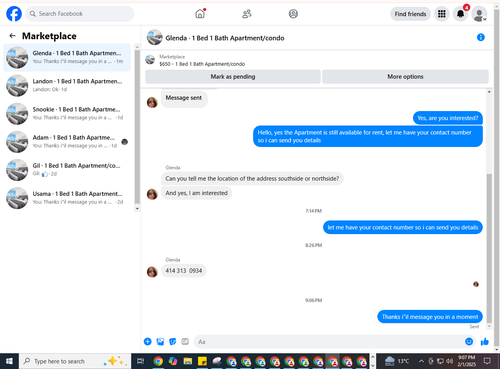Click the southside or northside question message
The height and width of the screenshot is (369, 500).
[252, 179]
